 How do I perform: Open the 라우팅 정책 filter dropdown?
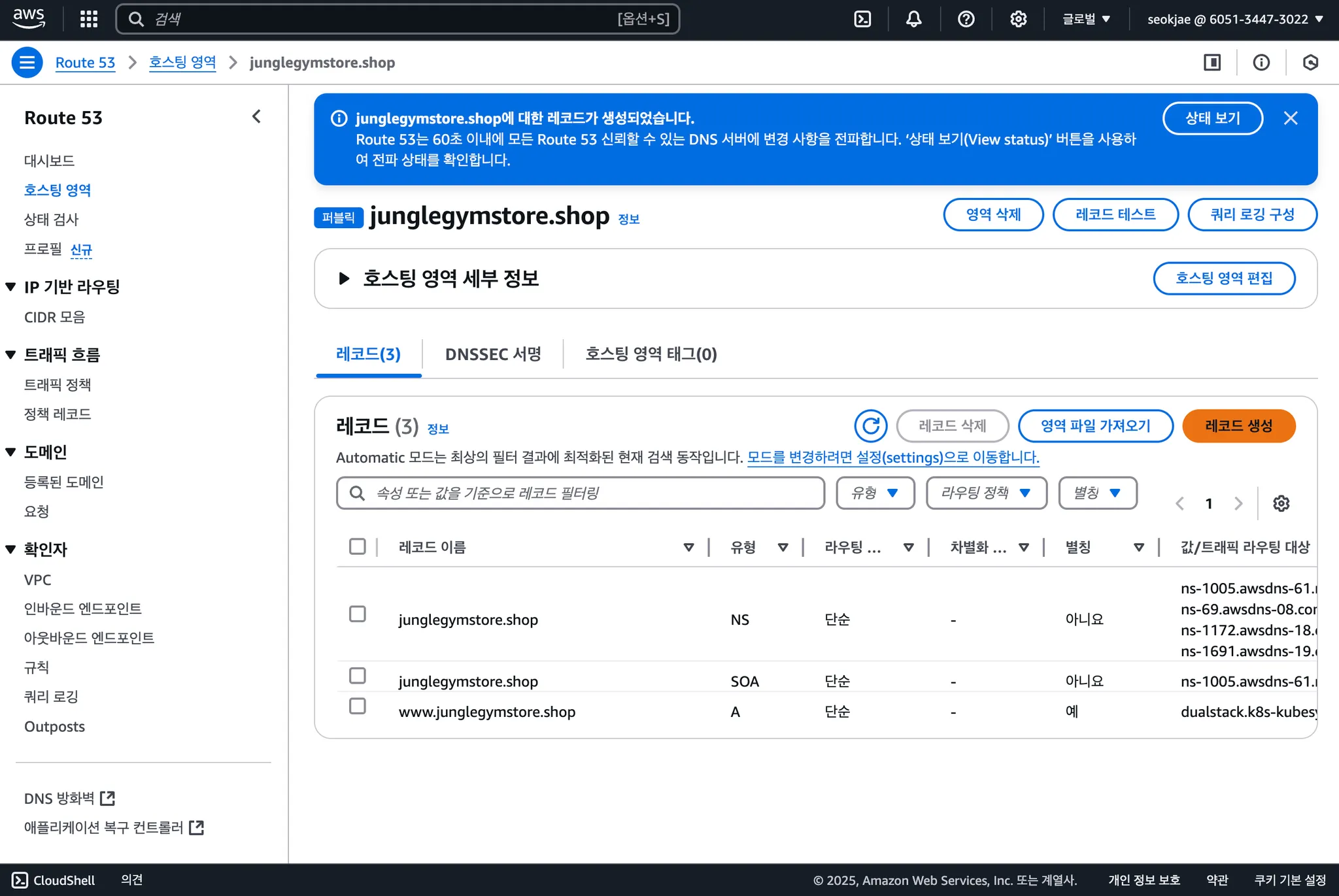pyautogui.click(x=986, y=493)
